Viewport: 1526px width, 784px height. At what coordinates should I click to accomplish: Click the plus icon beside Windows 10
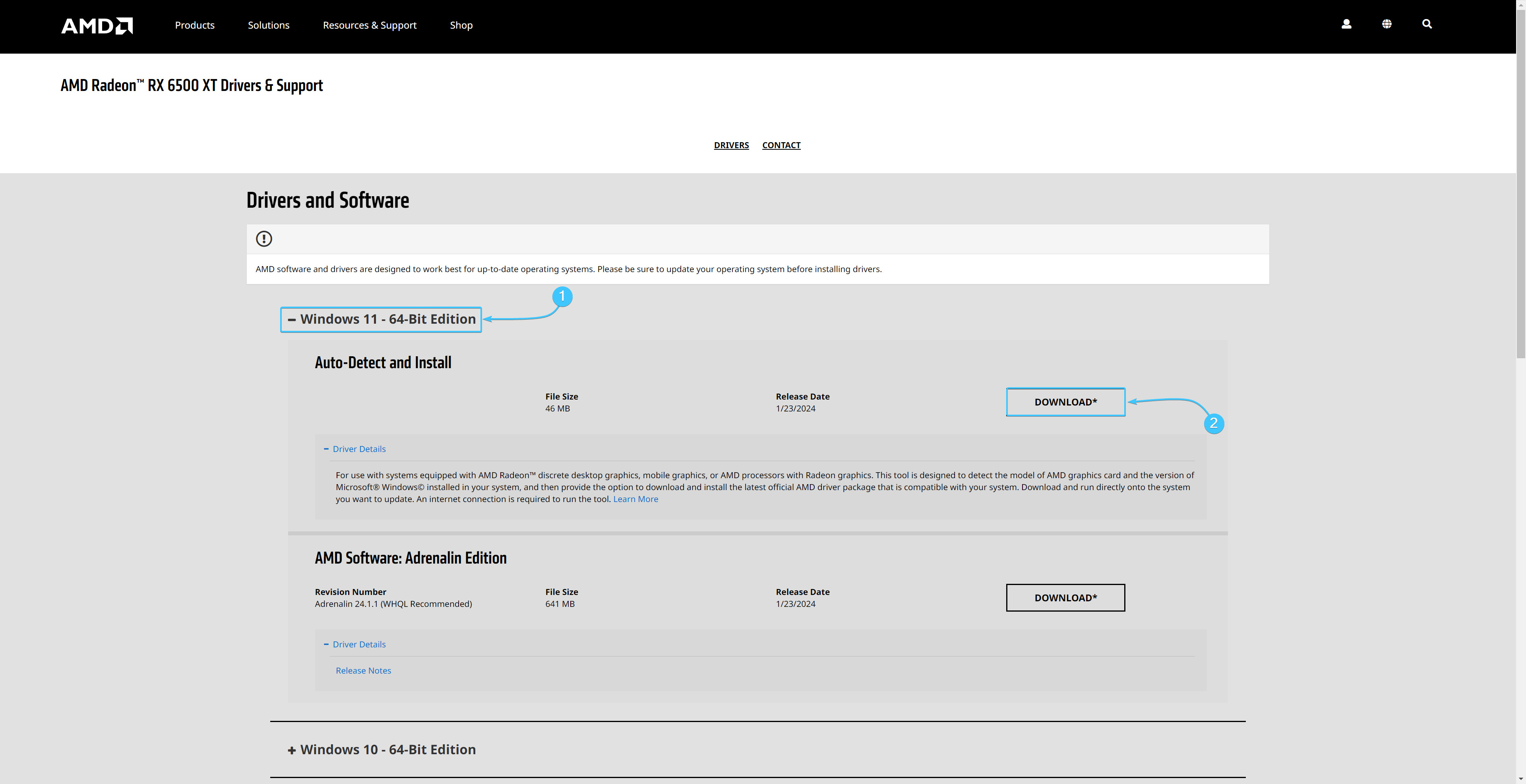(x=291, y=750)
